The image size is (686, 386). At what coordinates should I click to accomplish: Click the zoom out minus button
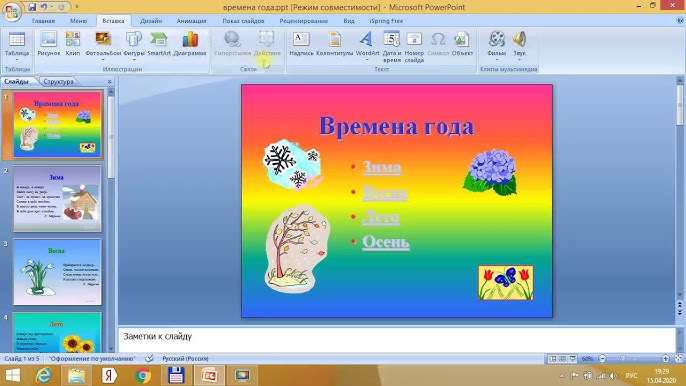[602, 358]
